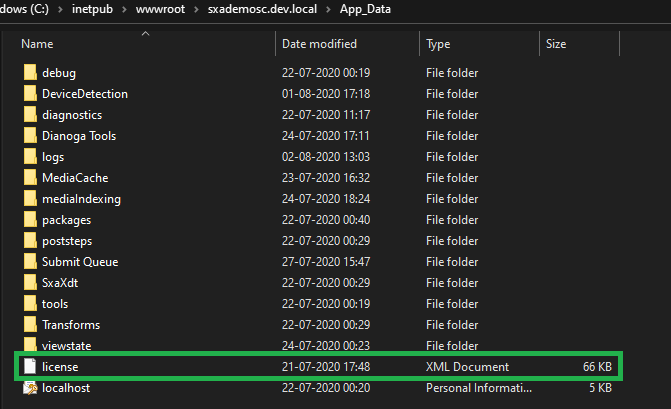Go to wwwroot in breadcrumb path
The image size is (671, 409).
click(163, 10)
